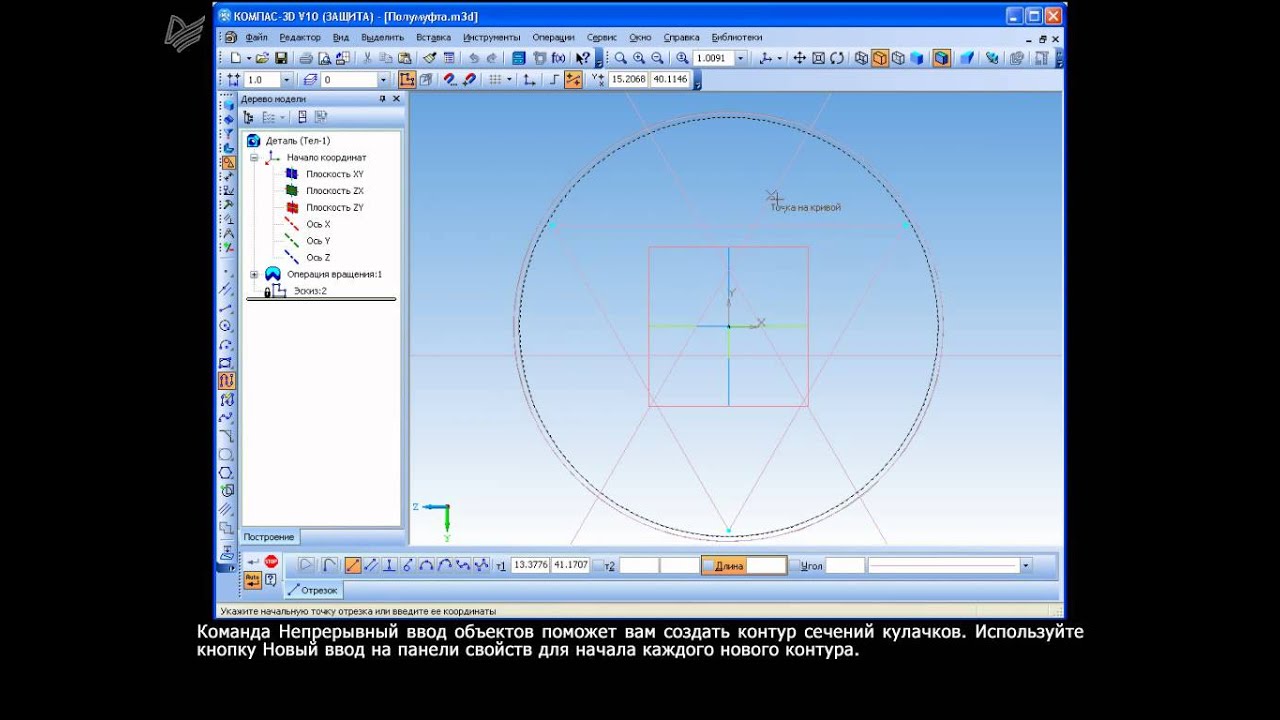Open the zoom scale 1.0091 dropdown
This screenshot has height=720, width=1280.
[741, 58]
